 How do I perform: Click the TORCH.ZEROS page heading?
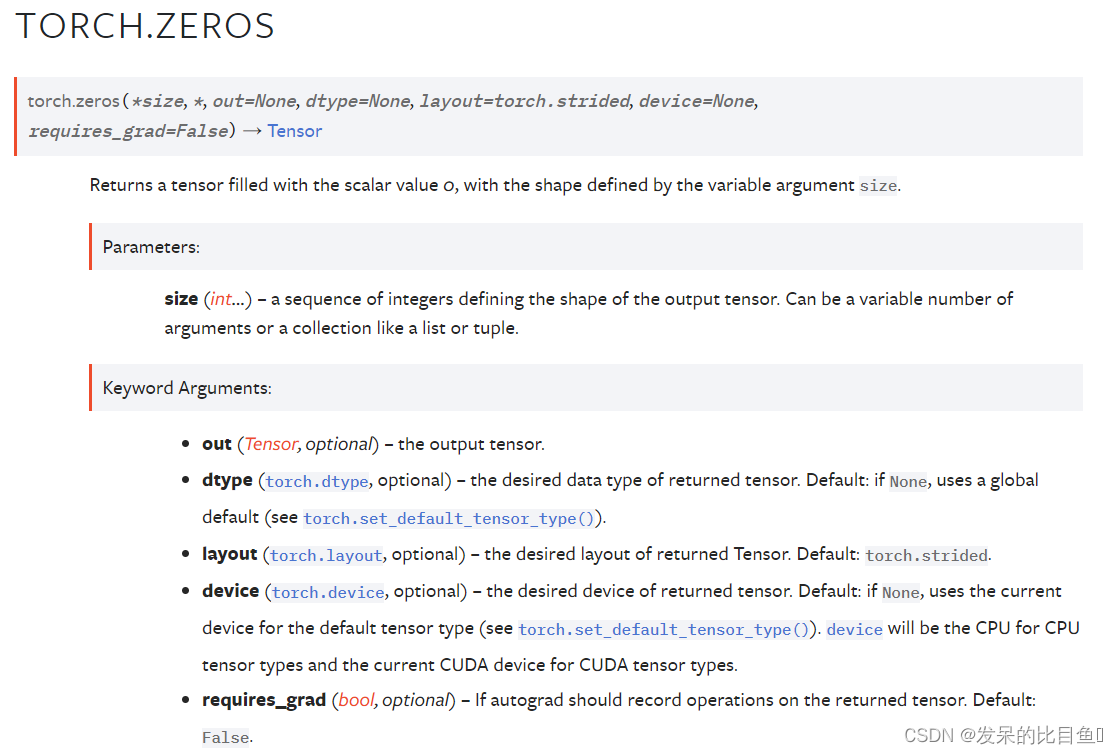(x=145, y=26)
